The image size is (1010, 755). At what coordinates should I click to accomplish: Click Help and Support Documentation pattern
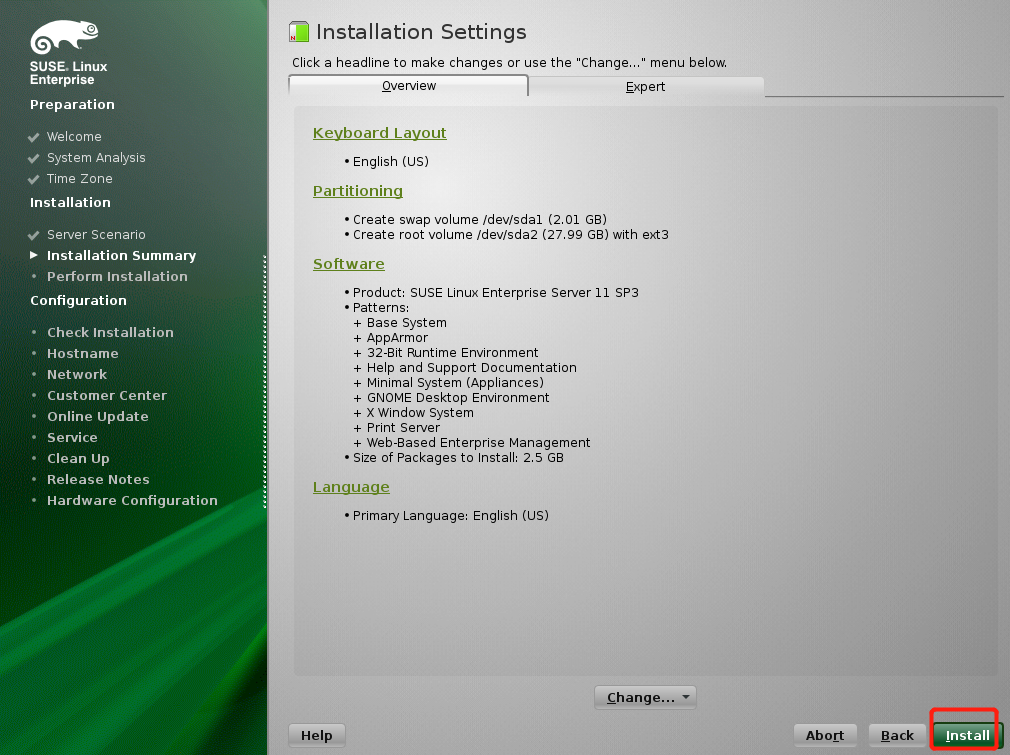click(472, 368)
